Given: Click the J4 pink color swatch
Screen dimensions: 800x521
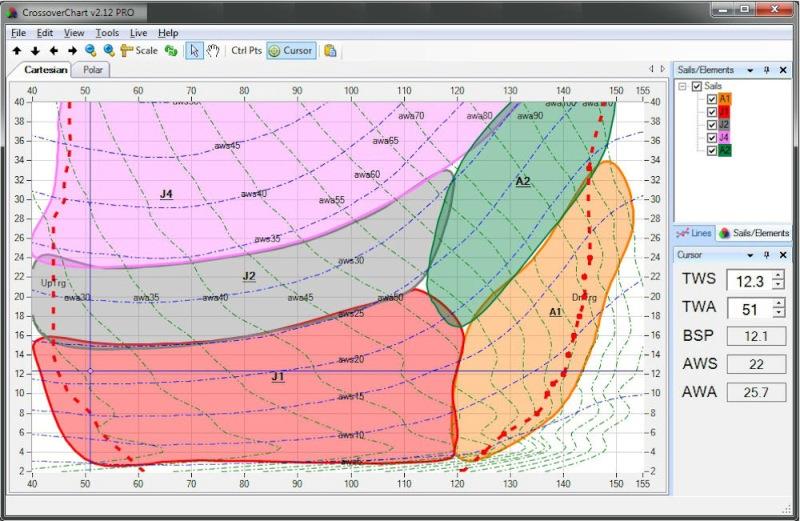Looking at the screenshot, I should pyautogui.click(x=724, y=137).
